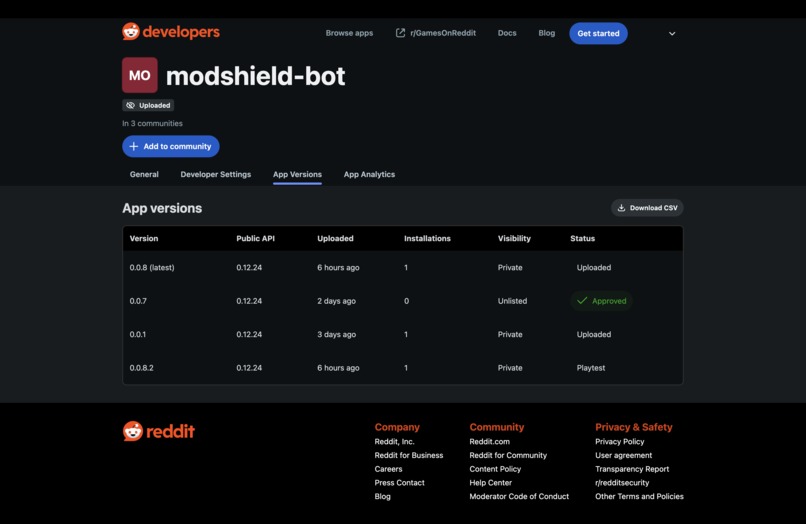806x524 pixels.
Task: Click Add to community button
Action: pyautogui.click(x=171, y=146)
